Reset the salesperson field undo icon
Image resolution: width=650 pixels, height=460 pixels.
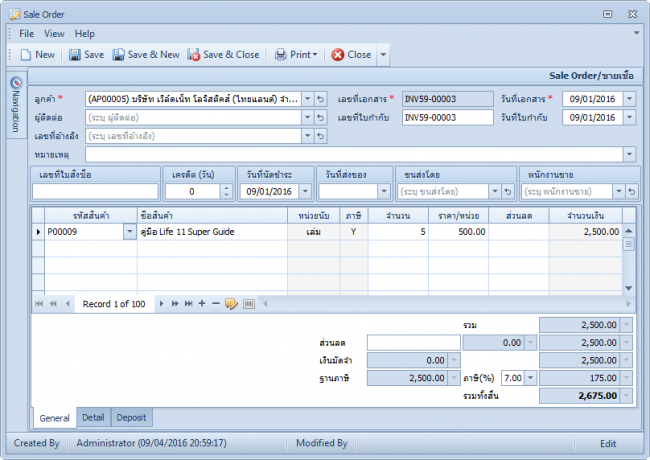(x=631, y=191)
